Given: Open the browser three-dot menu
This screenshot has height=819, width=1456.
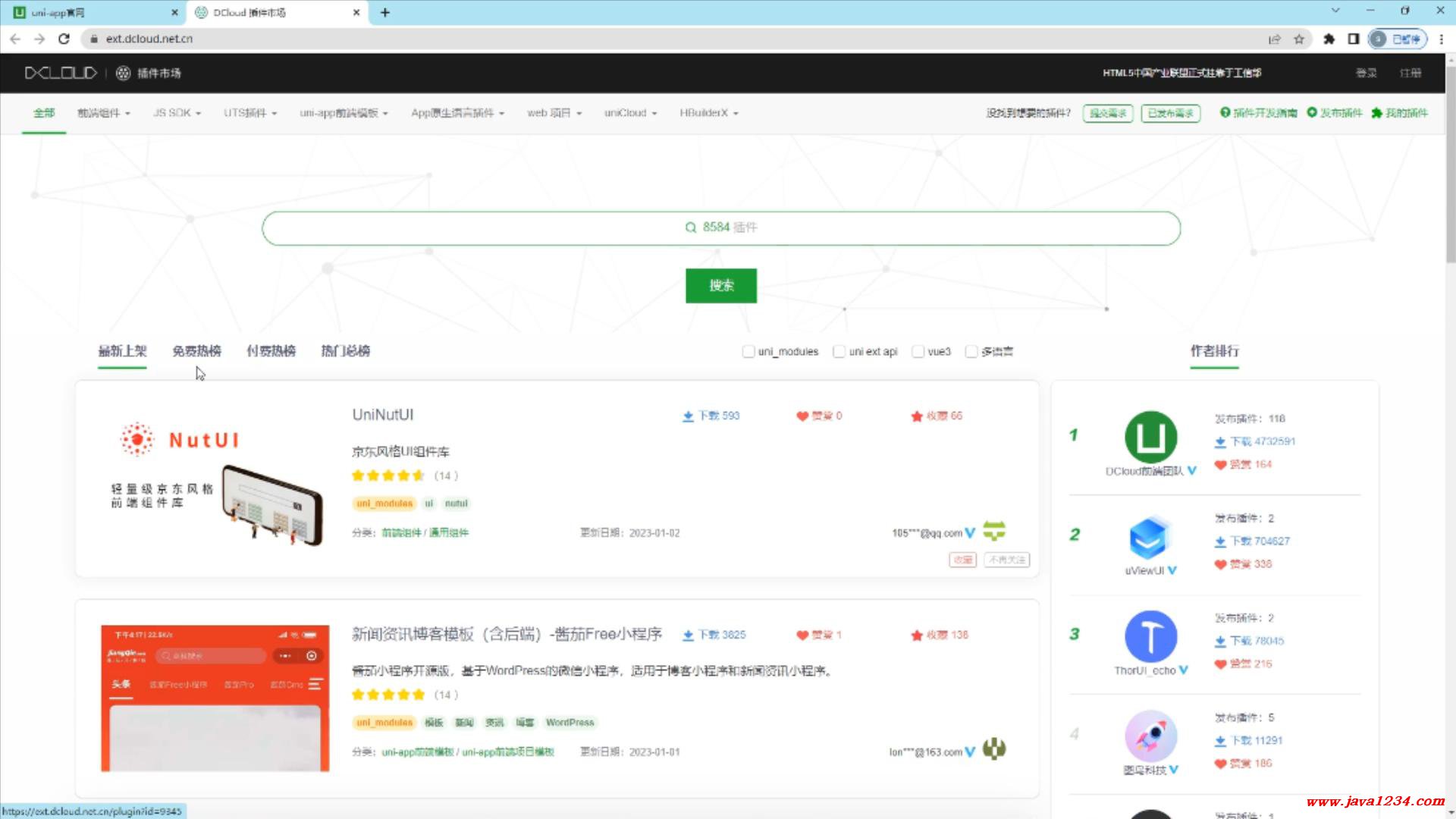Looking at the screenshot, I should (1442, 39).
